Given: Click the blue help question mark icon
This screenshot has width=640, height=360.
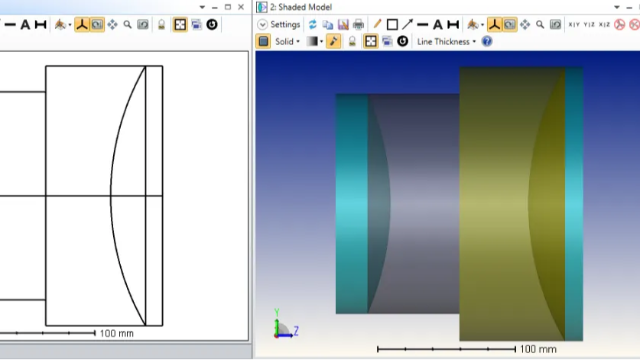Looking at the screenshot, I should [x=487, y=41].
